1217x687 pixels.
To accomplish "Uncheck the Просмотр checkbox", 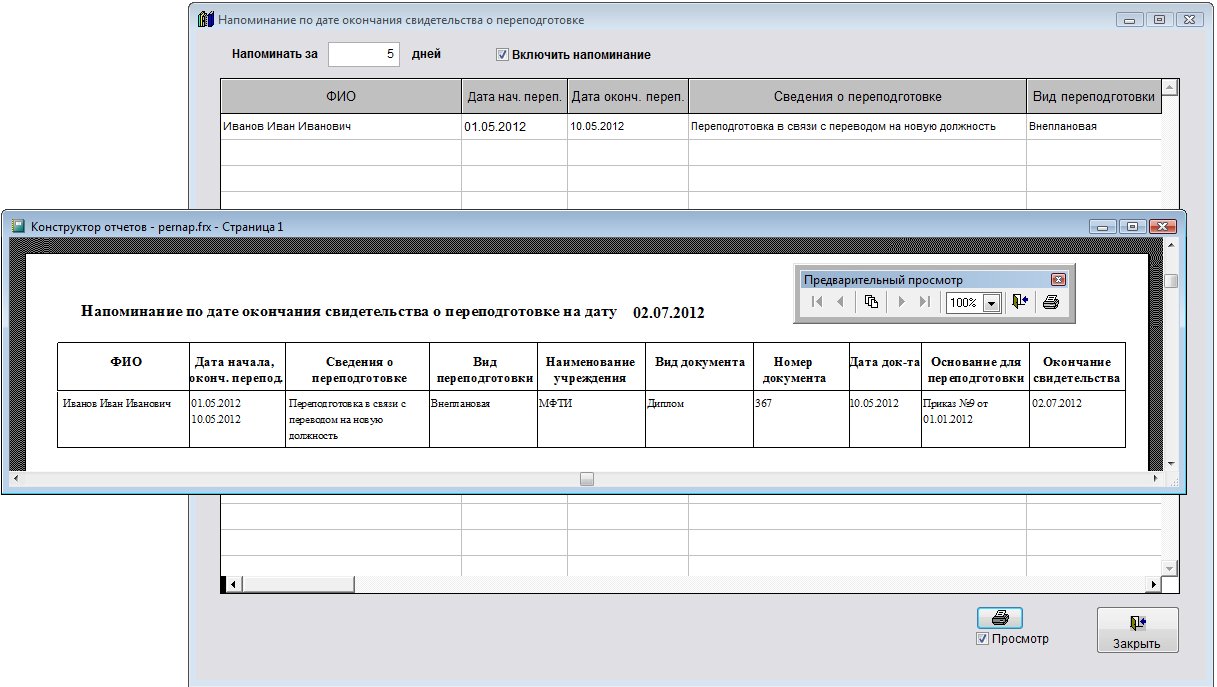I will [983, 639].
